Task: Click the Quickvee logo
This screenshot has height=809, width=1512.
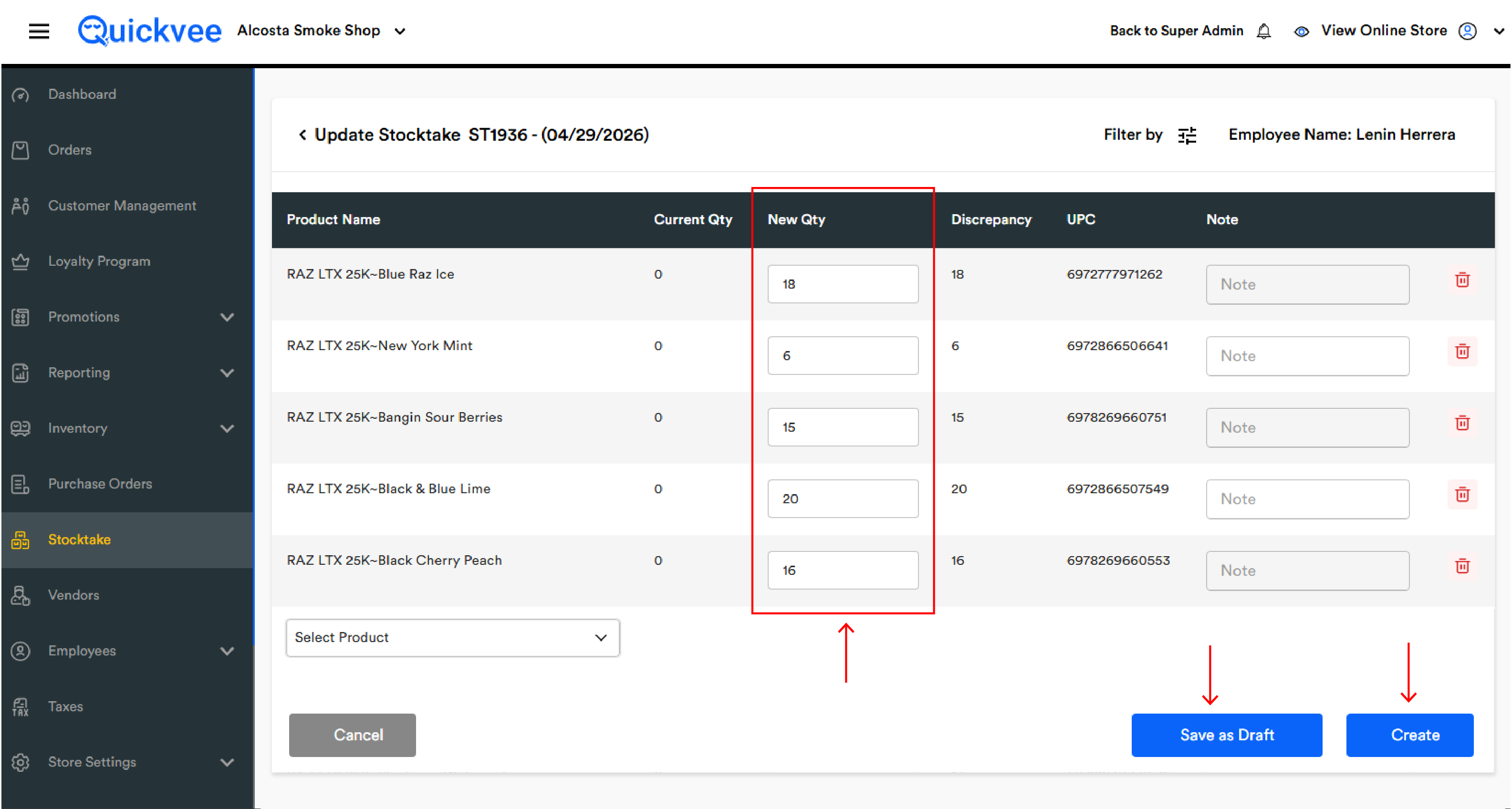Action: [150, 31]
